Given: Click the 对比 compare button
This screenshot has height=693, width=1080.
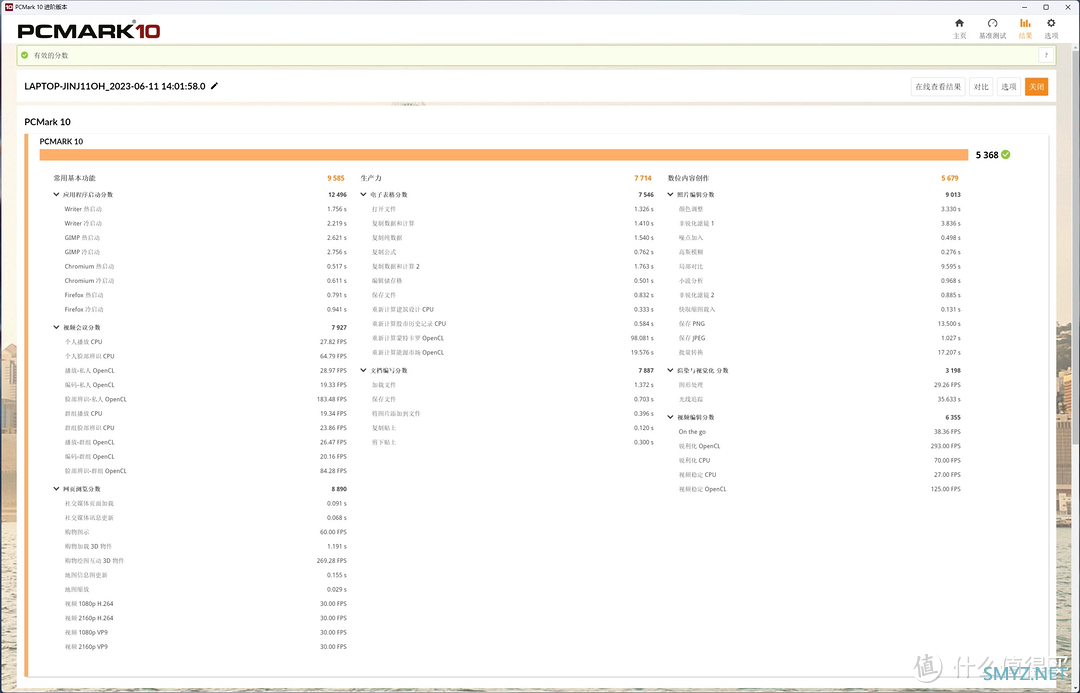Looking at the screenshot, I should click(x=981, y=87).
